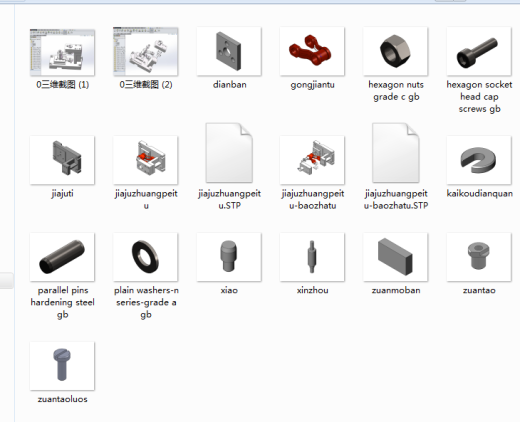Click the label 'jiajuzhuangpeitu-baozhatu.STP'

[396, 199]
